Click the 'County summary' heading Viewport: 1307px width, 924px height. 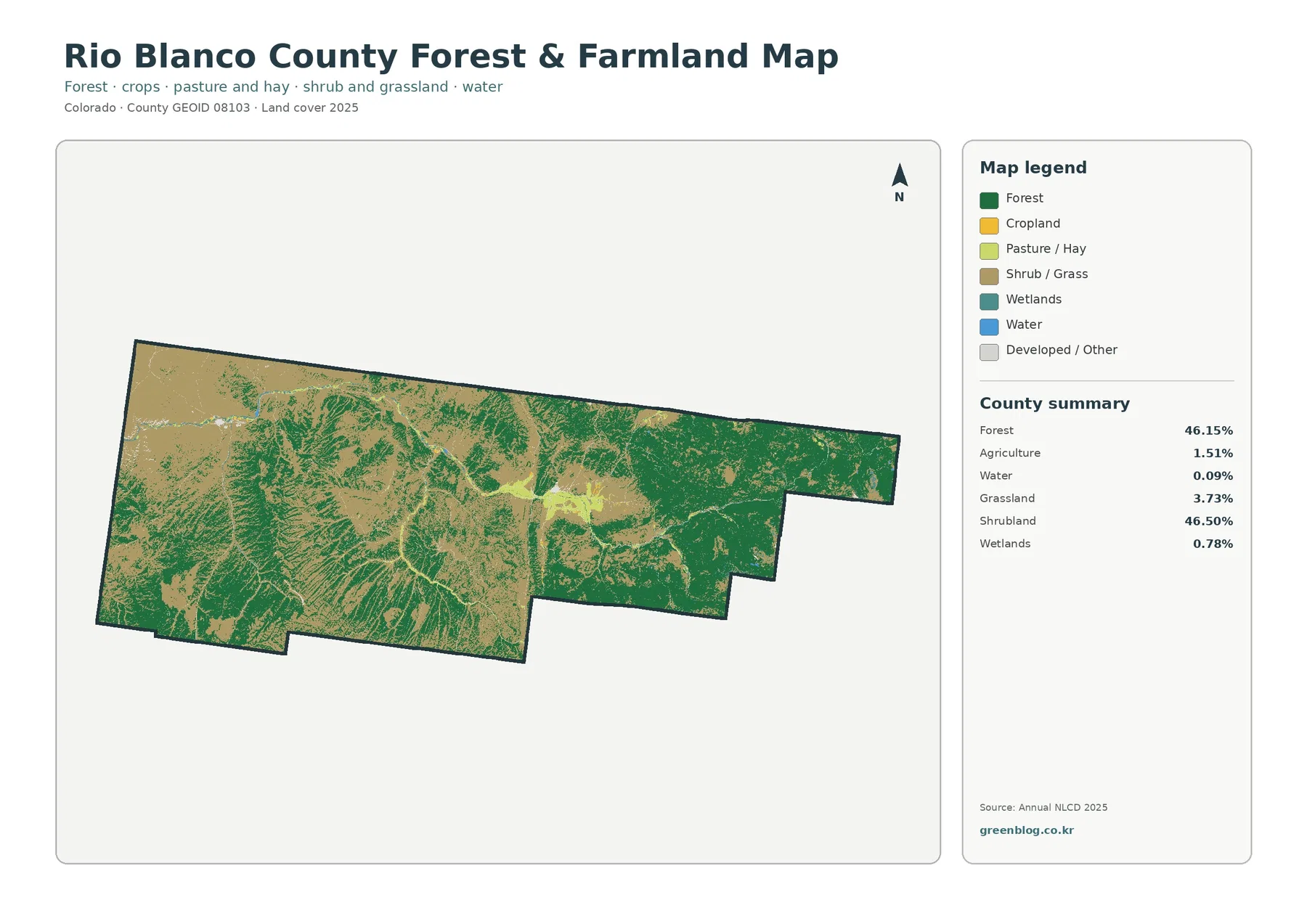[1054, 404]
